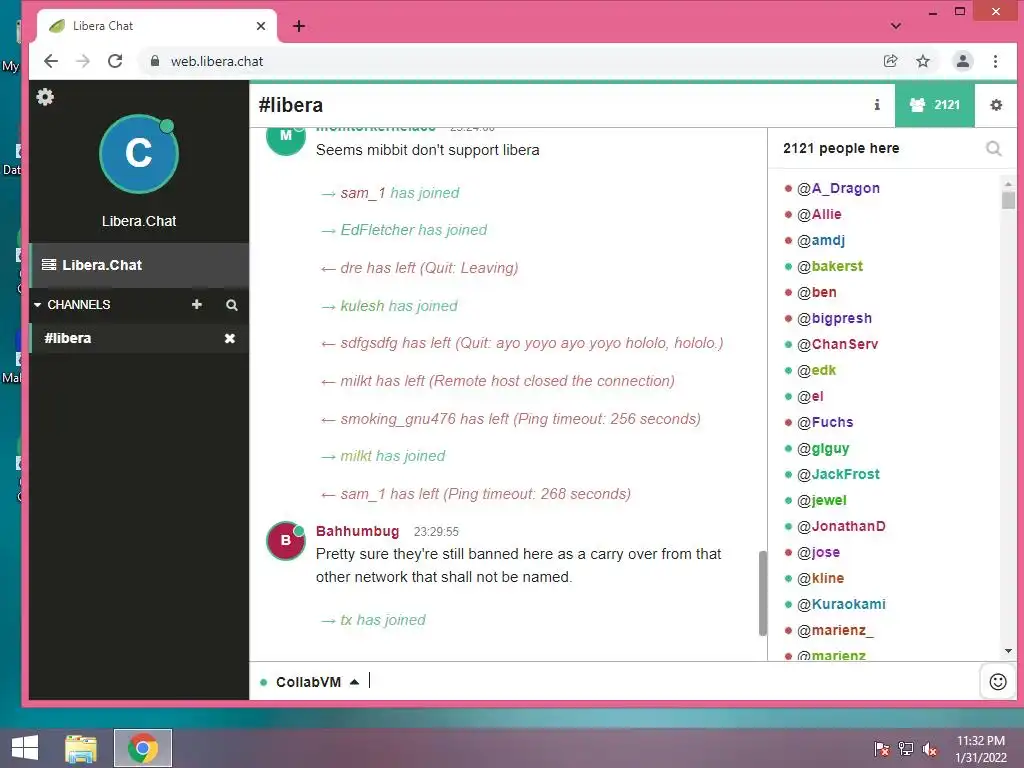
Task: Click the chat message scrollbar thumb
Action: [762, 593]
